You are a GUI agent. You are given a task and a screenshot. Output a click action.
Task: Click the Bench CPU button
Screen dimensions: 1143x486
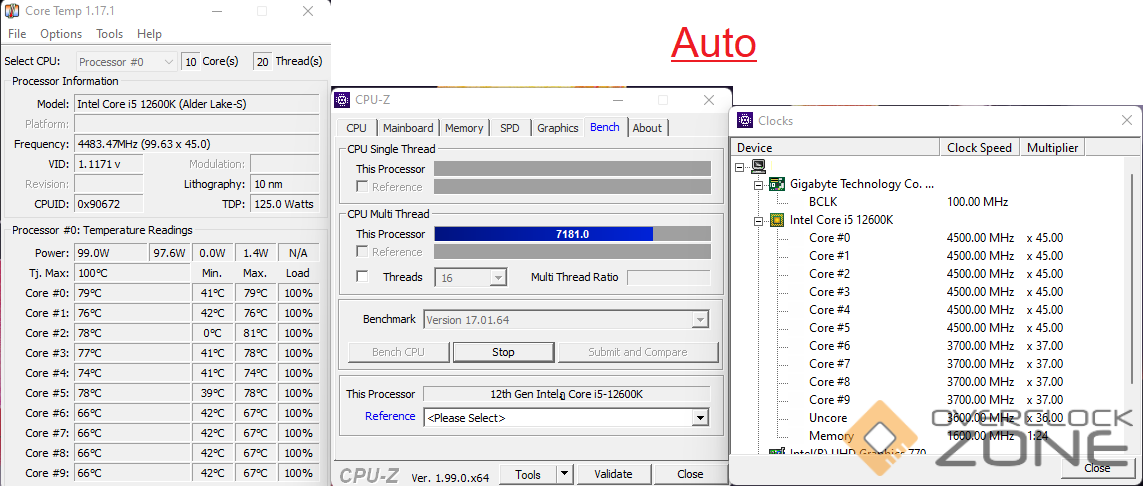point(398,352)
